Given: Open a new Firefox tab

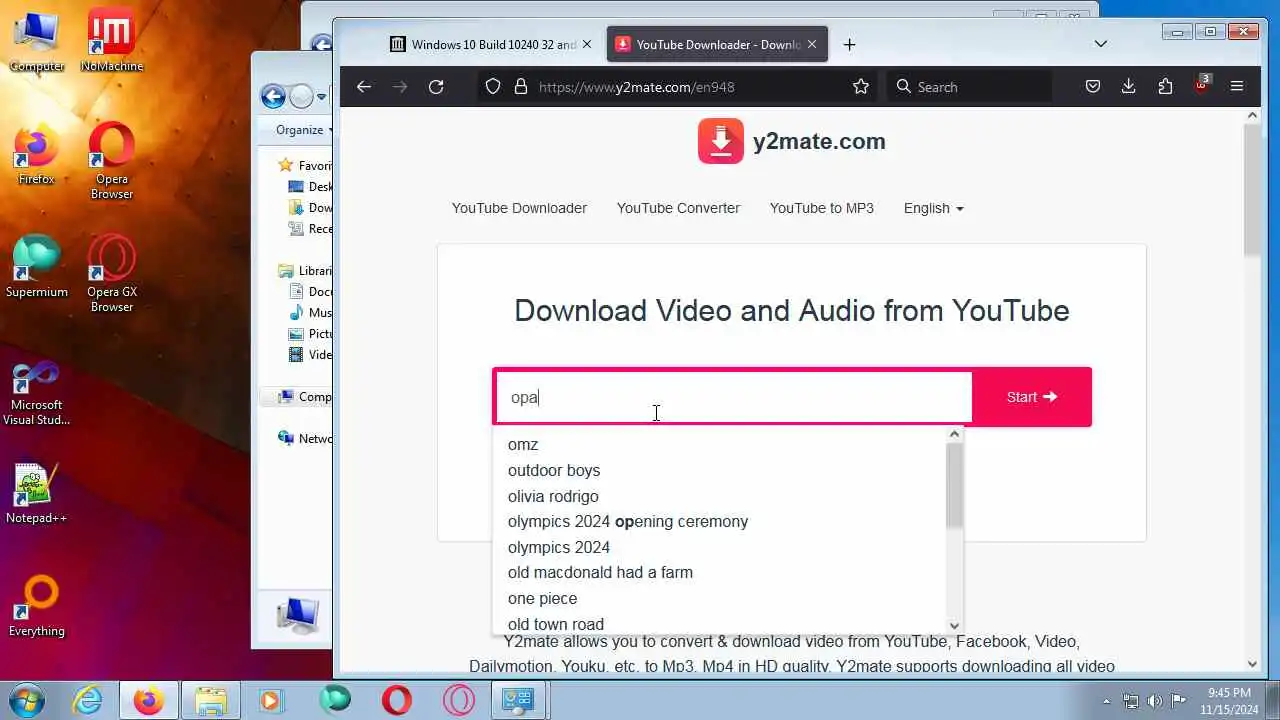Looking at the screenshot, I should pyautogui.click(x=849, y=44).
